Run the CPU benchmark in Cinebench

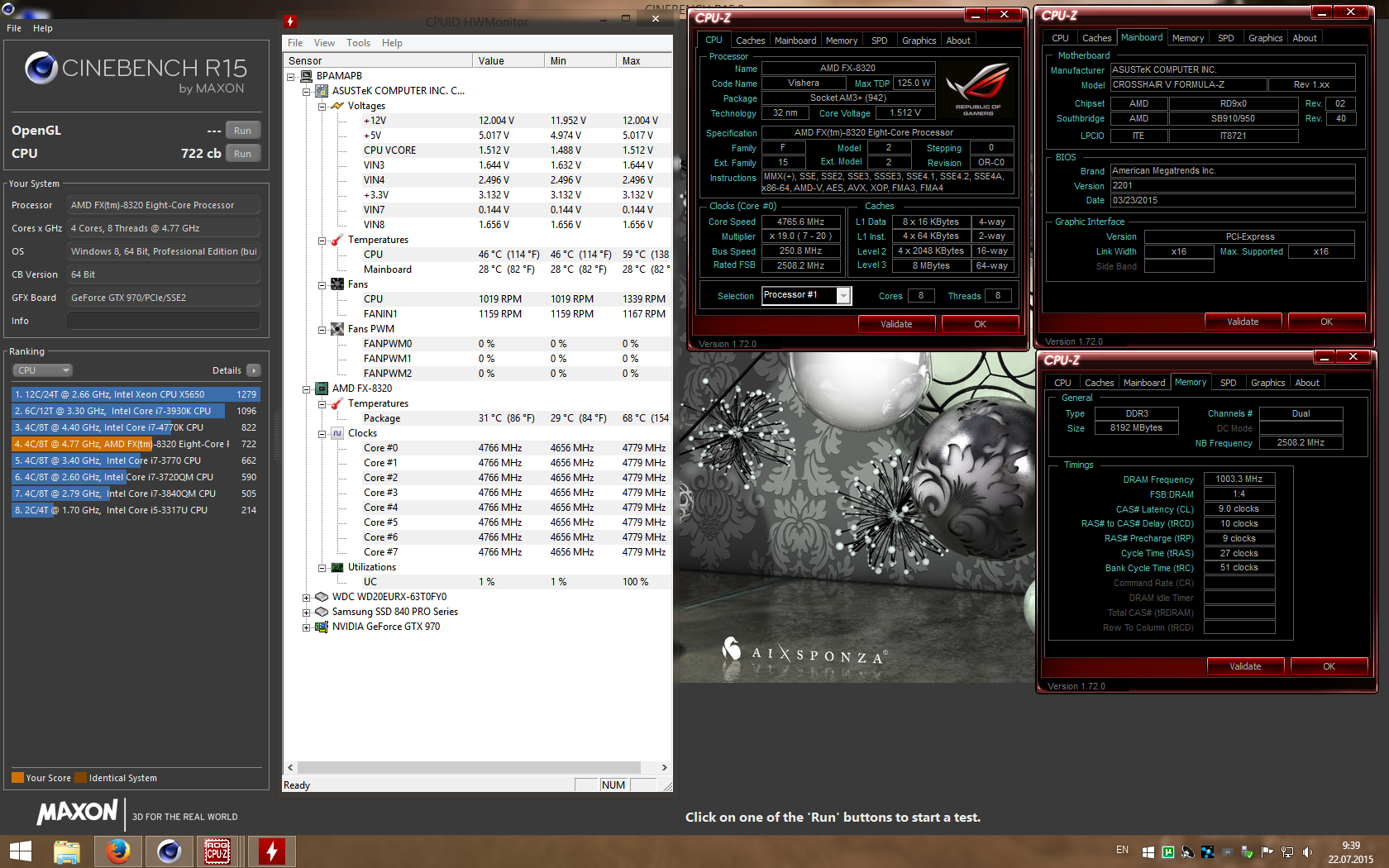coord(242,154)
